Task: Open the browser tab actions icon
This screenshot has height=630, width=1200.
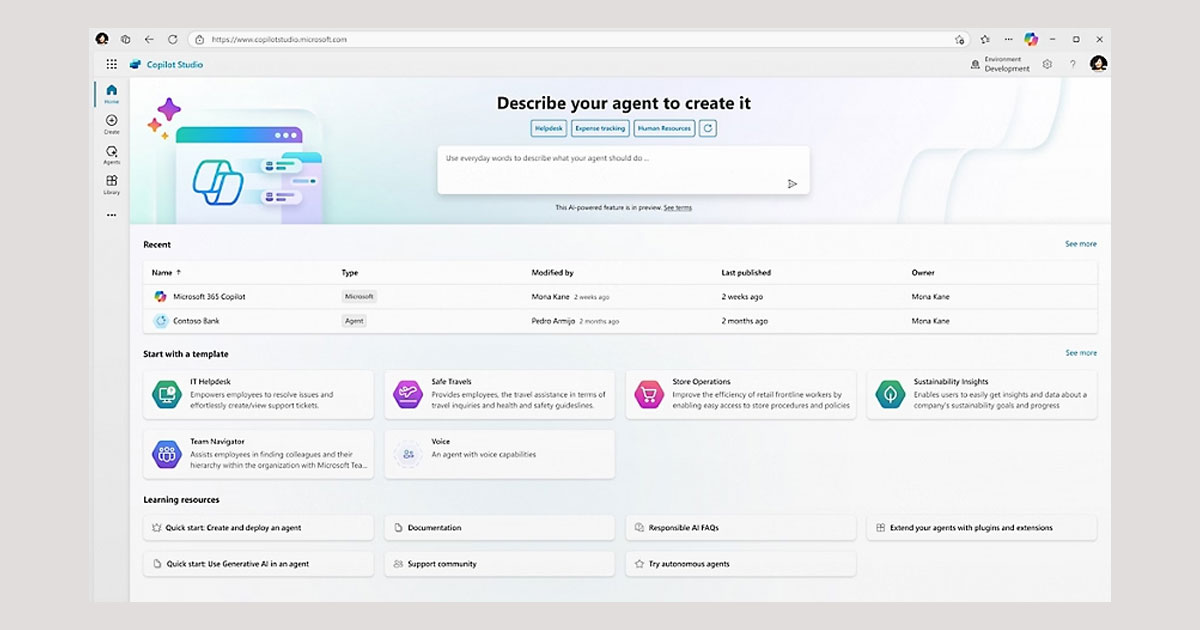Action: coord(126,39)
